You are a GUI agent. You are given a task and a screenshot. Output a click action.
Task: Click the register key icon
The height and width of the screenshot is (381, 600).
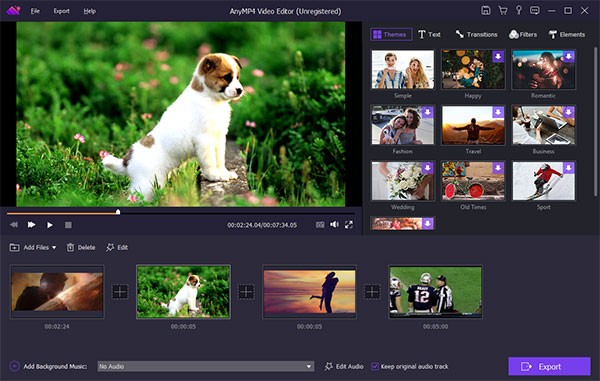point(519,10)
